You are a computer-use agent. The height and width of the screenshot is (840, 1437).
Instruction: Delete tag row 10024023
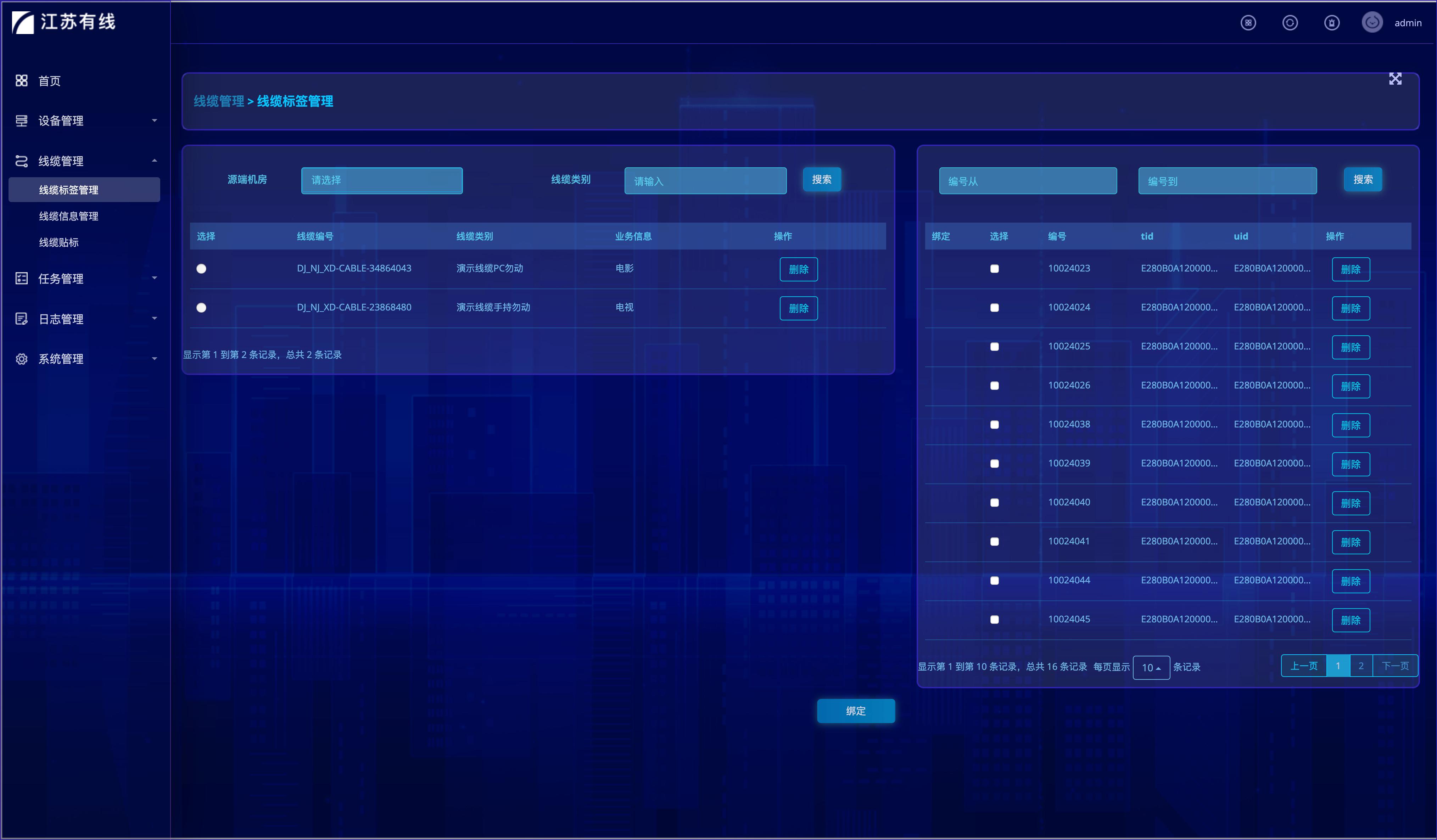click(1351, 269)
